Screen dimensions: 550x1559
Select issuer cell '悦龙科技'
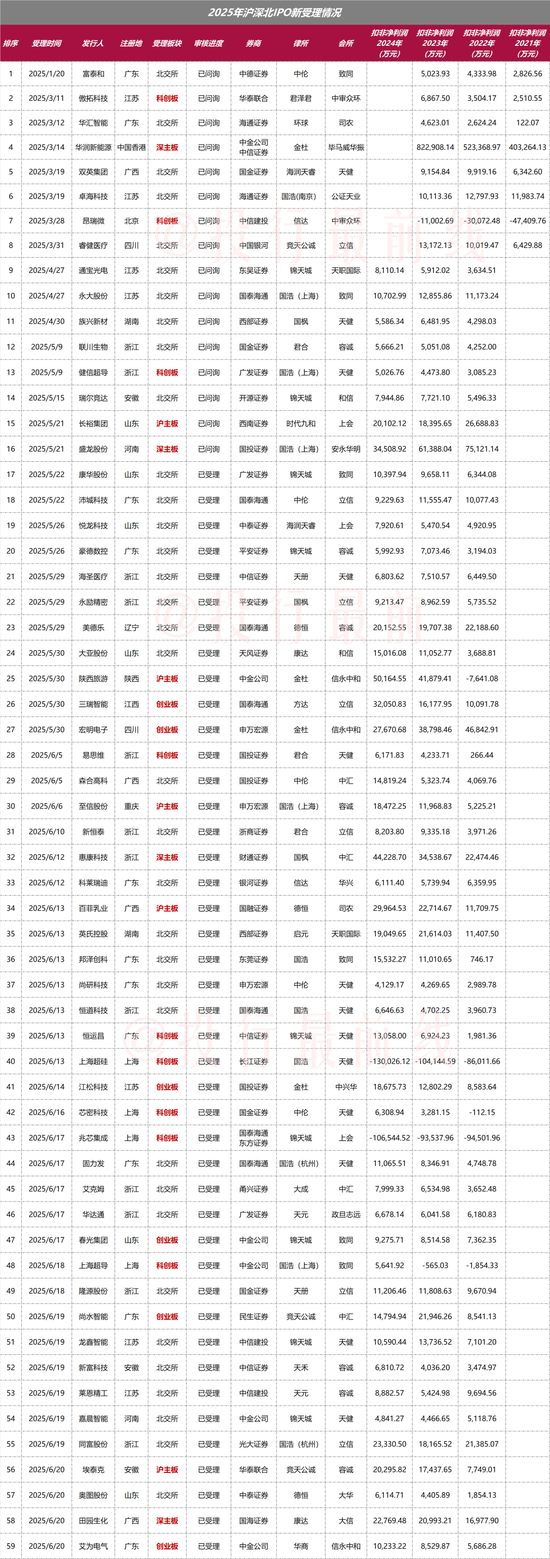tap(93, 524)
